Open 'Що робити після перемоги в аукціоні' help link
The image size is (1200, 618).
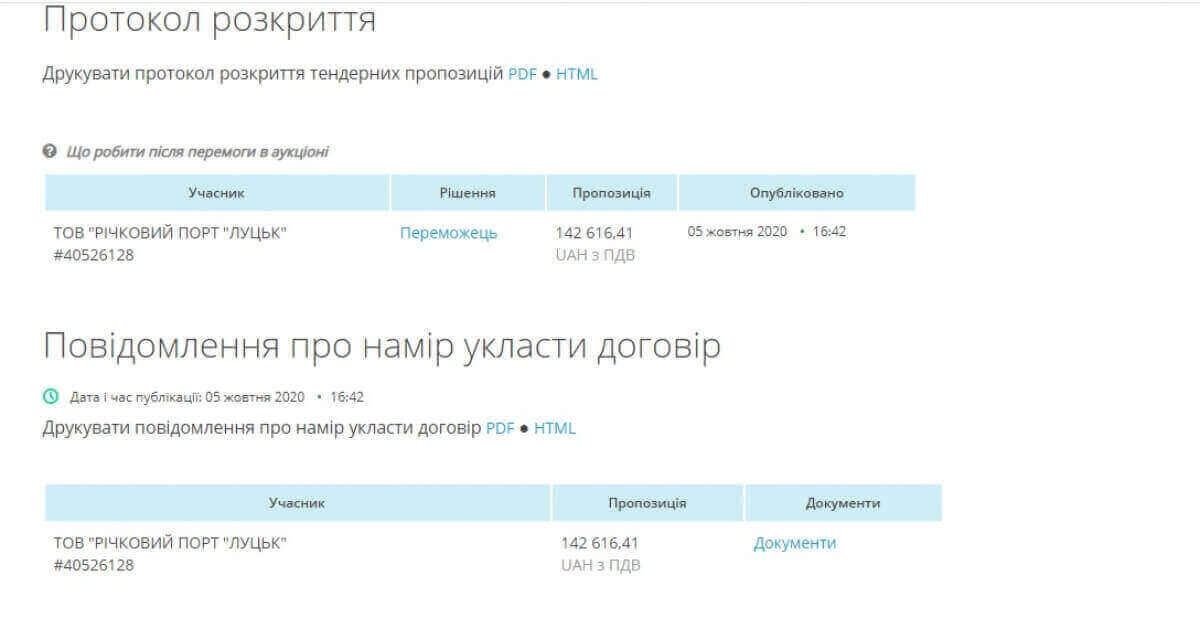[197, 152]
